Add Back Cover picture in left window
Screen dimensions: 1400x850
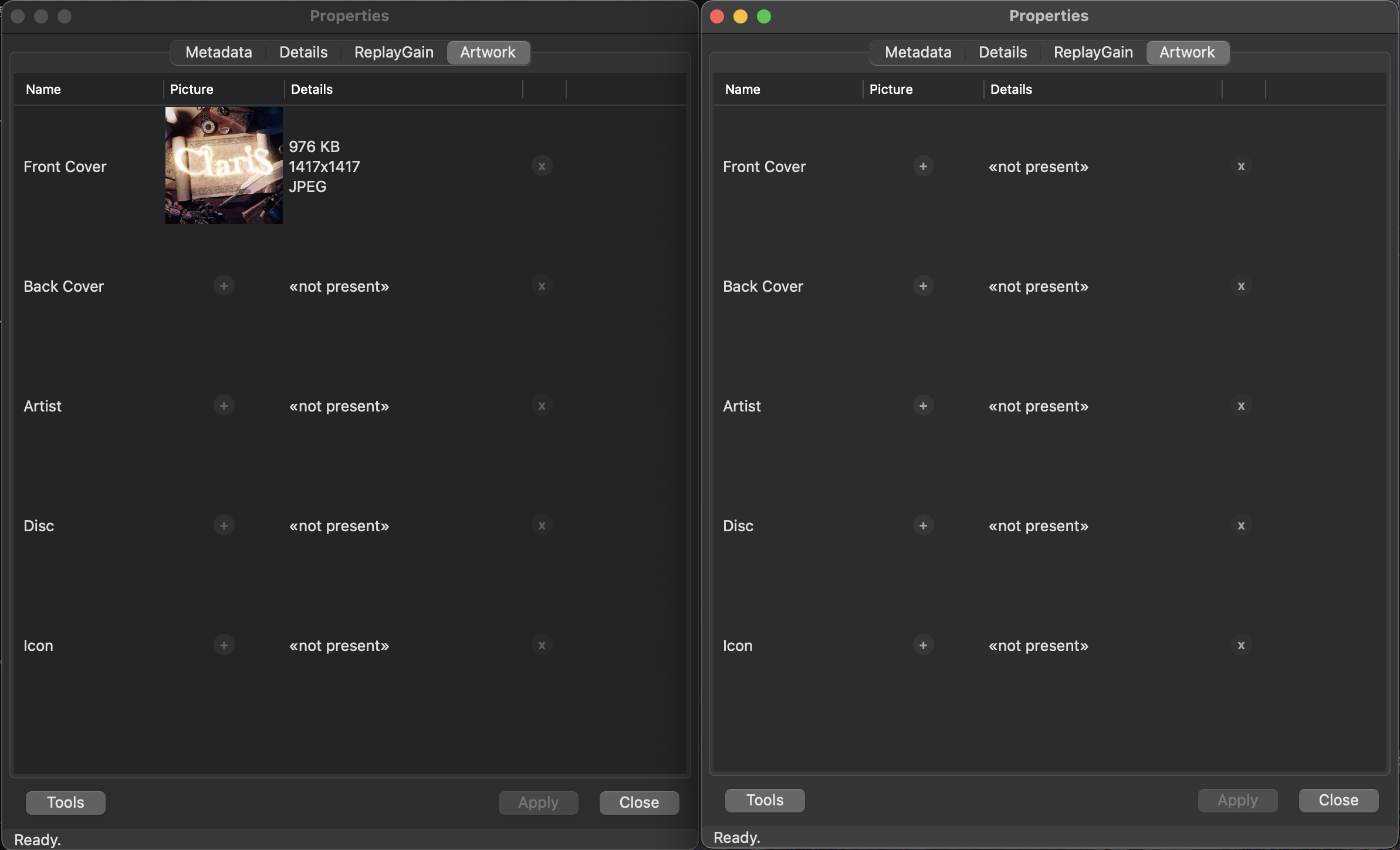tap(224, 286)
